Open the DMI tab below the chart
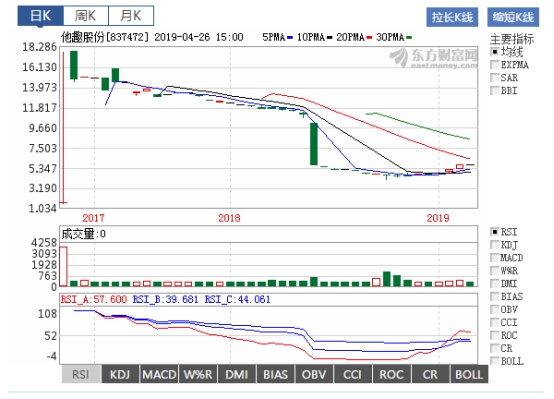554x399 pixels. (237, 374)
